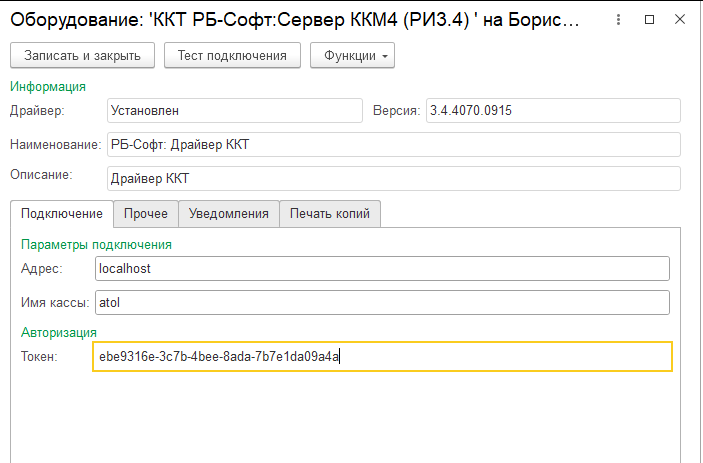
Task: Open the three-dot more options menu
Action: [x=618, y=19]
